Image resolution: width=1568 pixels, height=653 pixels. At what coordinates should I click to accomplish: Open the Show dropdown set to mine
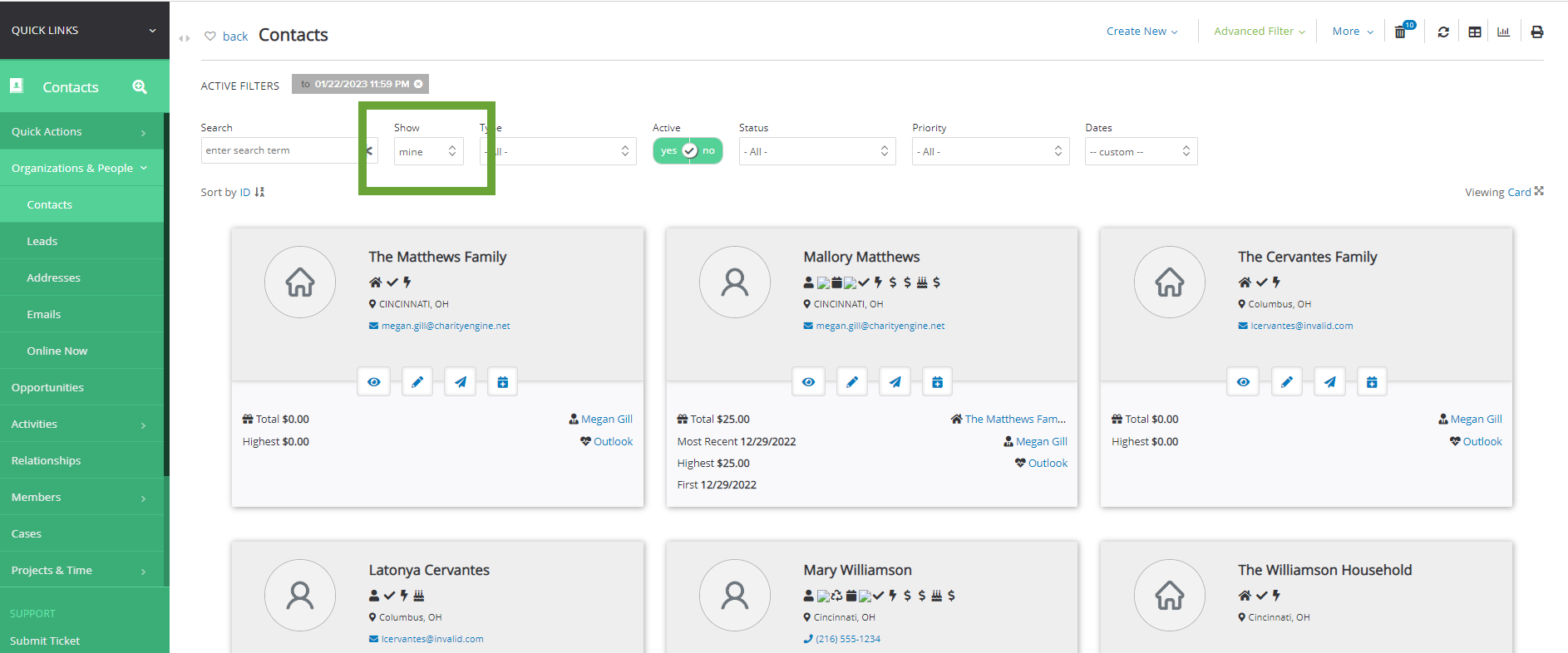[429, 151]
